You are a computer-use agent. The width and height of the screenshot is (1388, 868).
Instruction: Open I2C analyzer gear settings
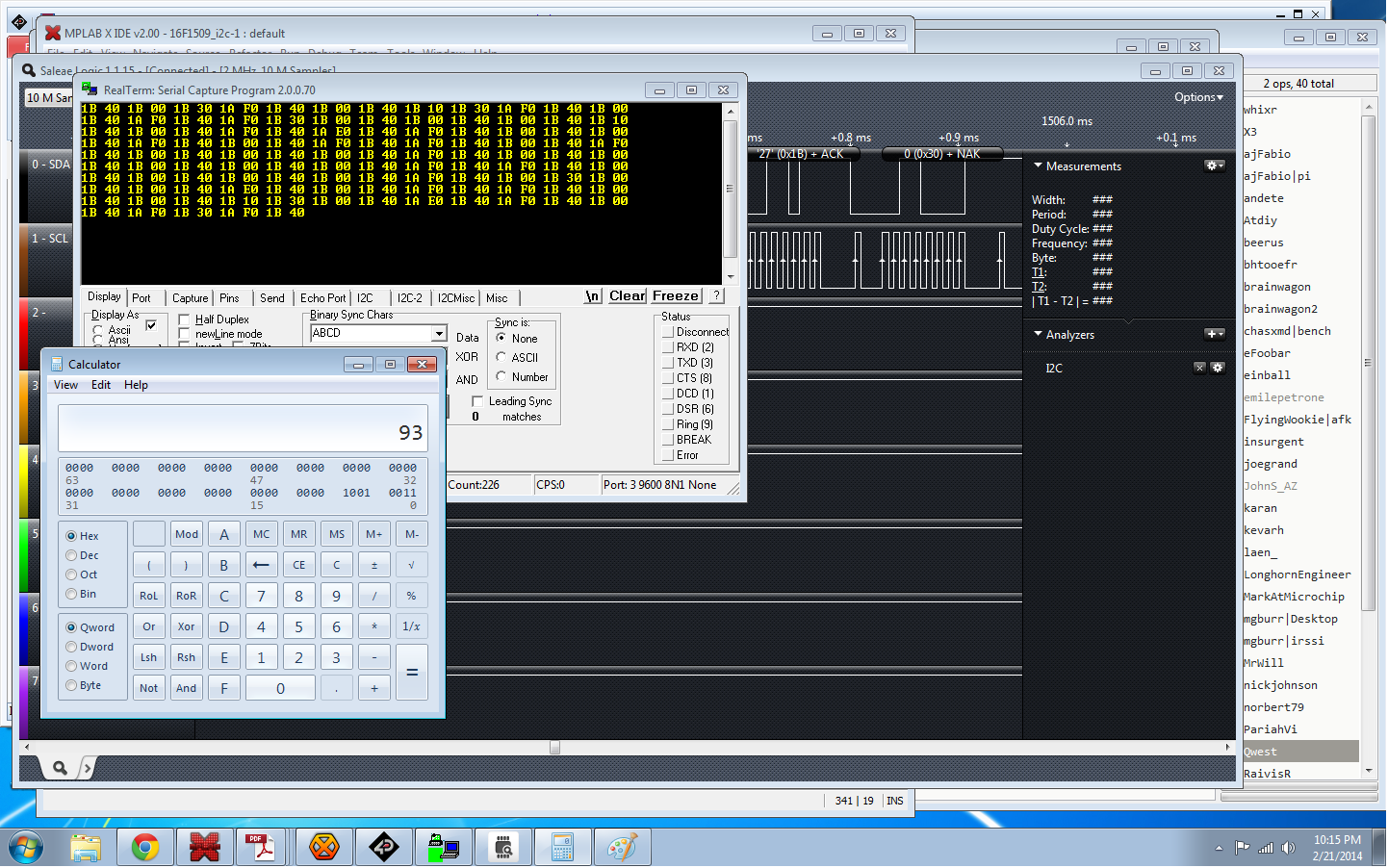[1218, 368]
